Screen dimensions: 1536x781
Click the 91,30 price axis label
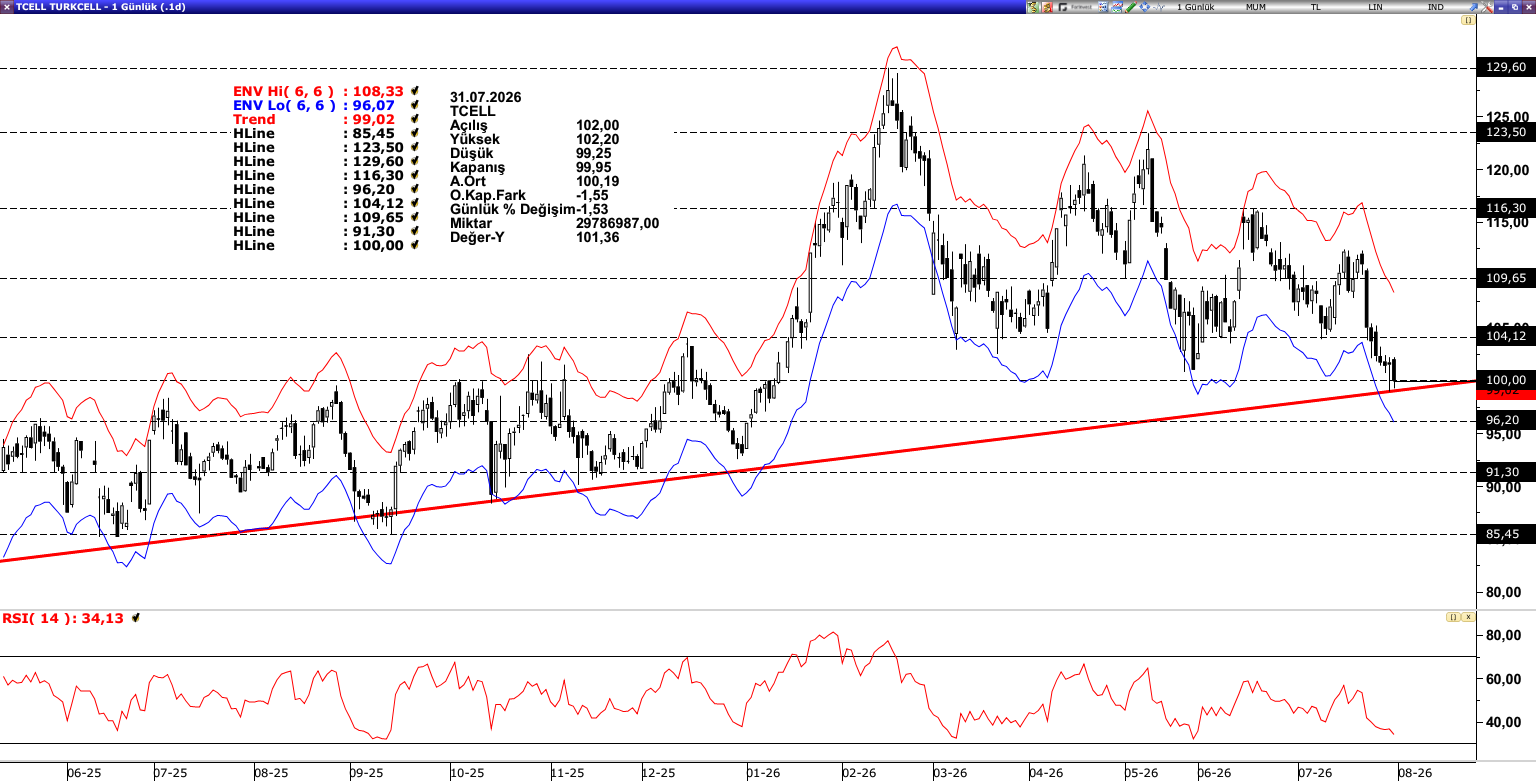tap(1506, 472)
